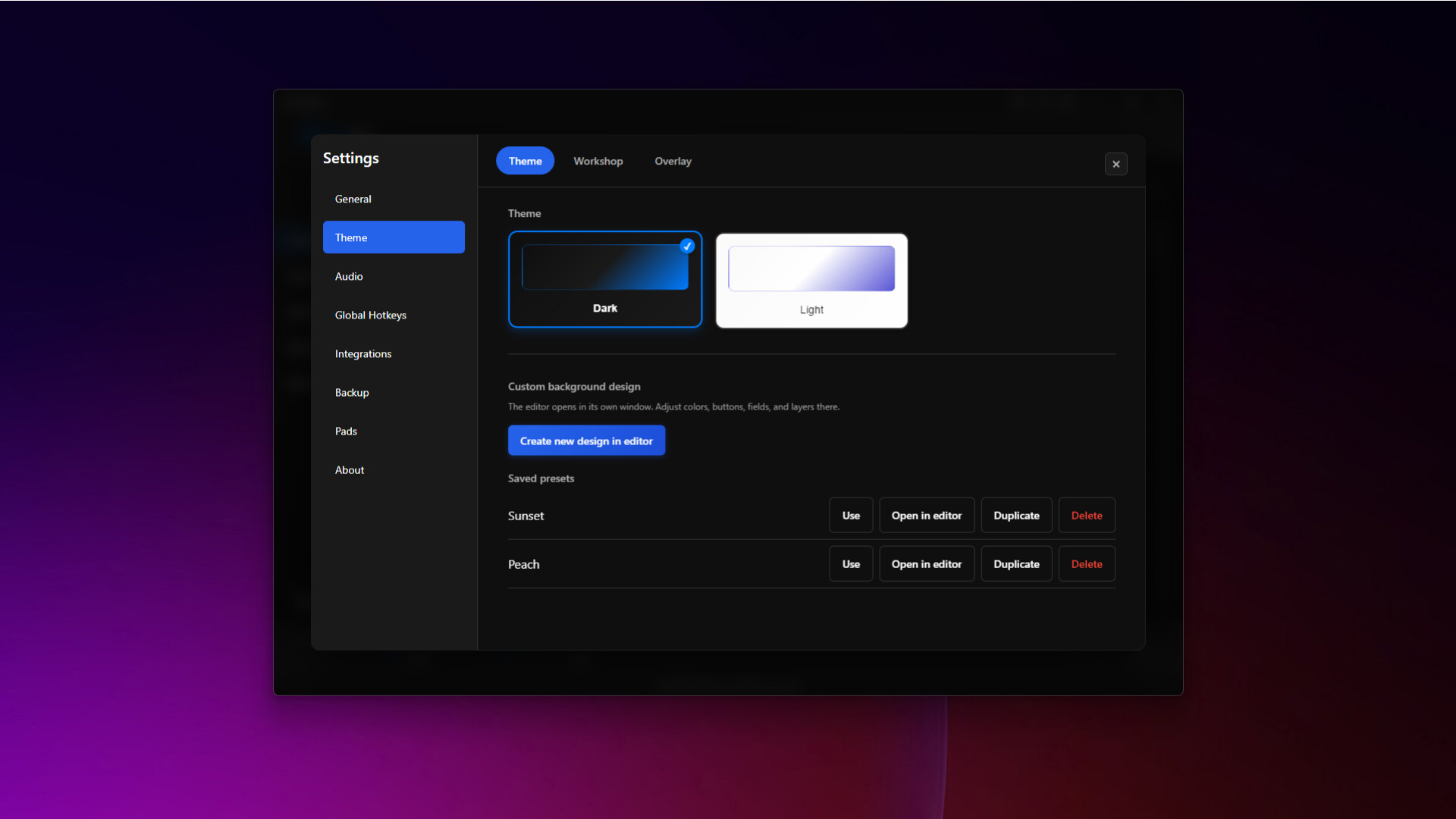Open Integrations settings in sidebar

(x=394, y=353)
